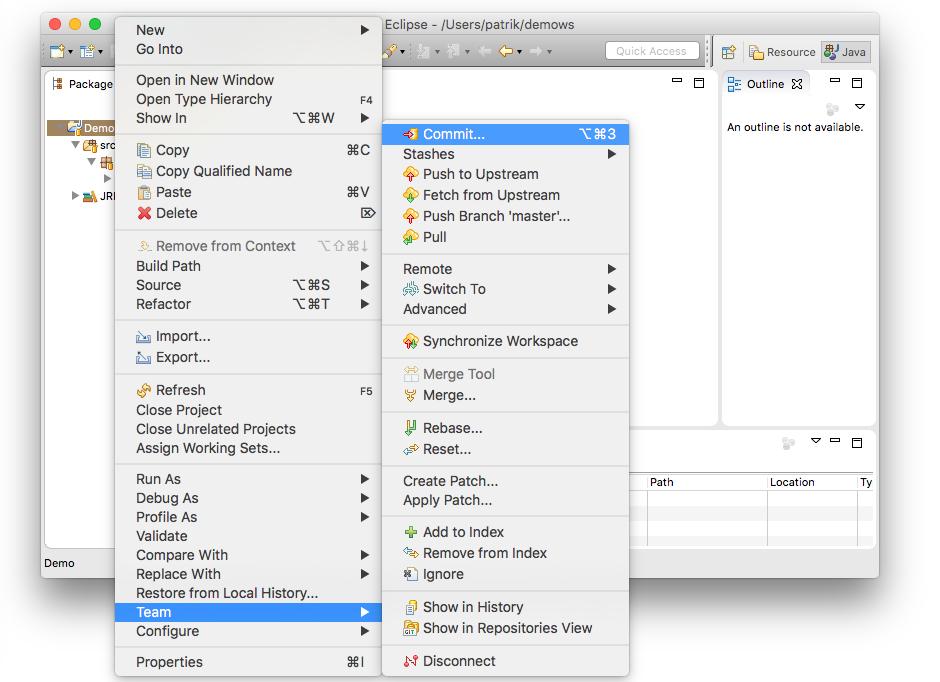940x682 pixels.
Task: Click the Switch To branch icon
Action: pyautogui.click(x=411, y=289)
